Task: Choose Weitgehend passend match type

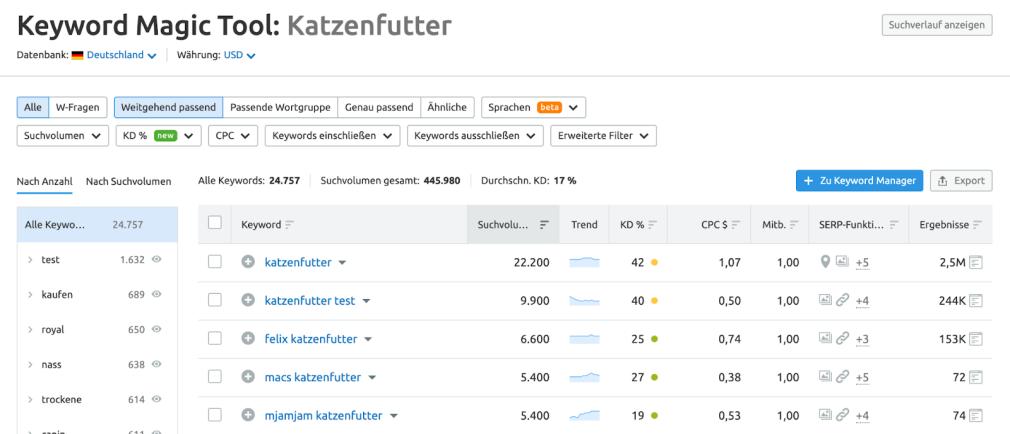Action: pos(168,108)
